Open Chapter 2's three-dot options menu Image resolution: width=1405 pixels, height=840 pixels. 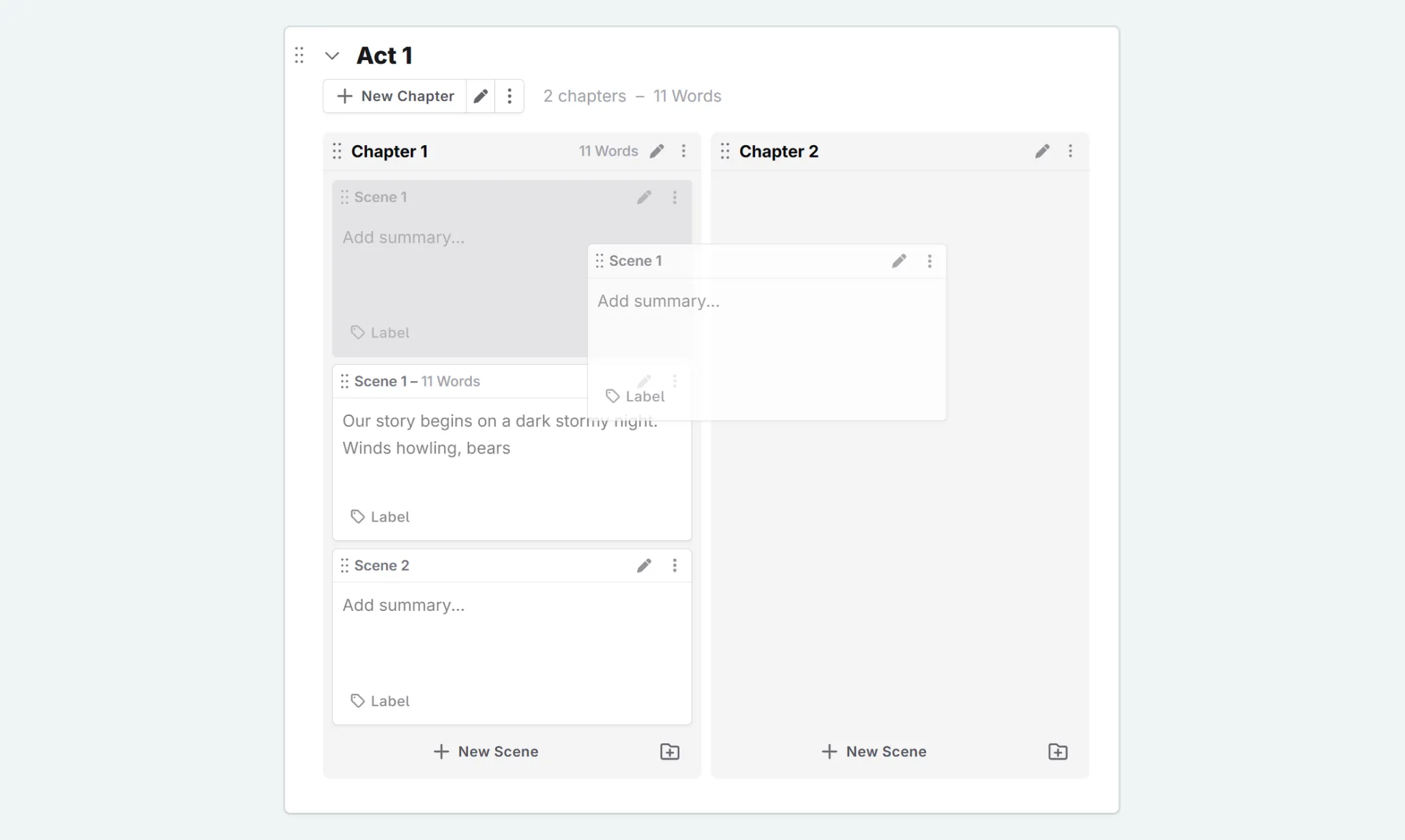tap(1070, 151)
